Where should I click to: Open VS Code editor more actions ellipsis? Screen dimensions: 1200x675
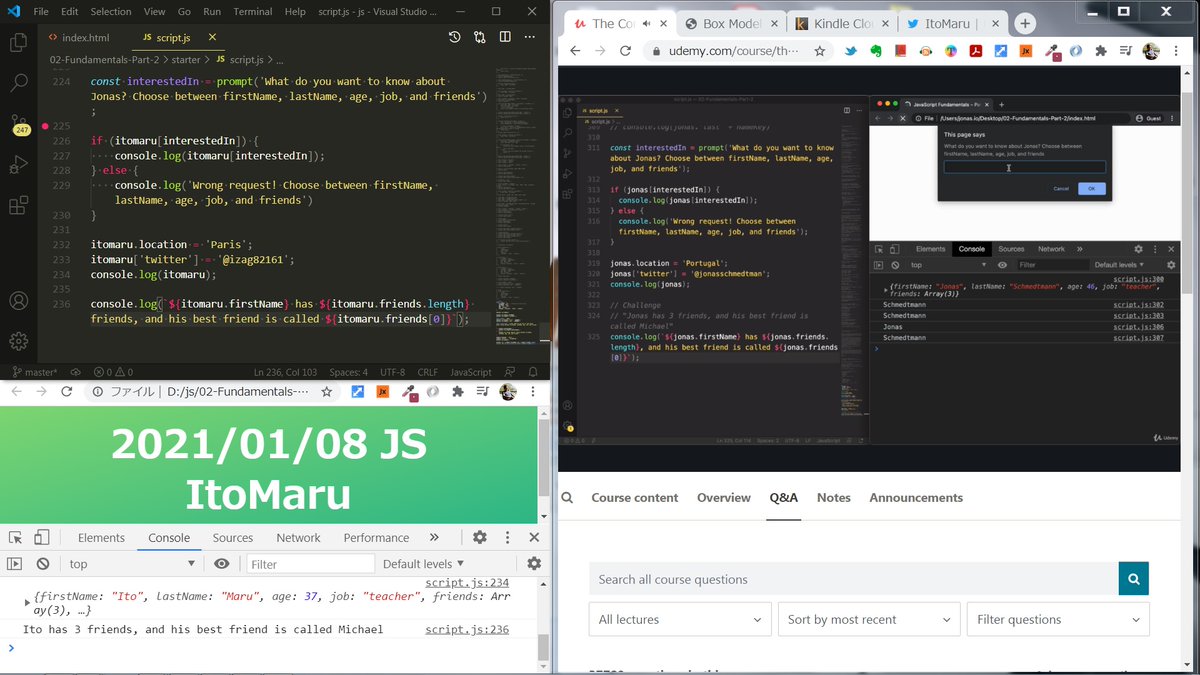530,37
